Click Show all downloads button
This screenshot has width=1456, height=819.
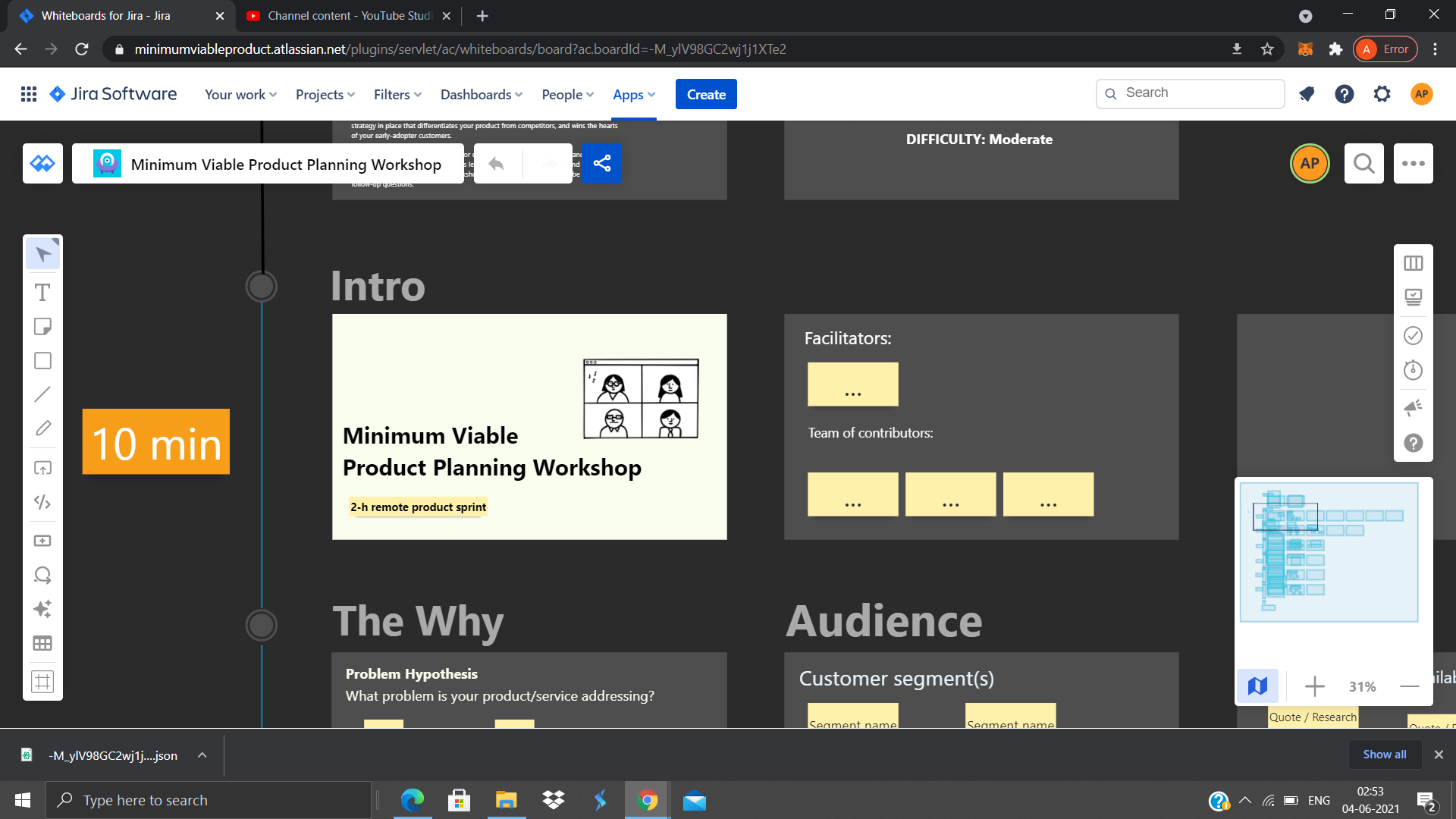click(1384, 755)
